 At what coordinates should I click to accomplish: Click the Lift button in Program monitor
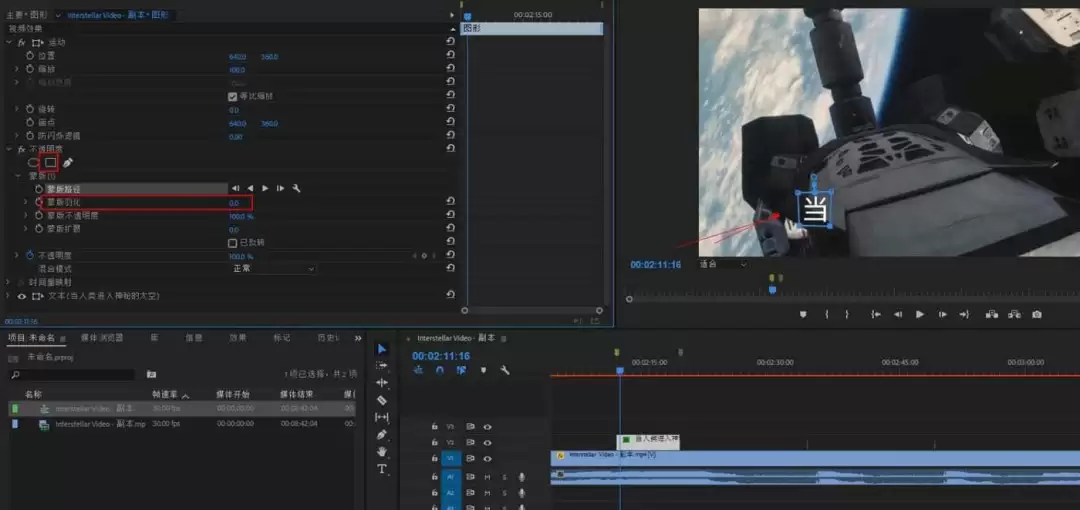pos(991,314)
